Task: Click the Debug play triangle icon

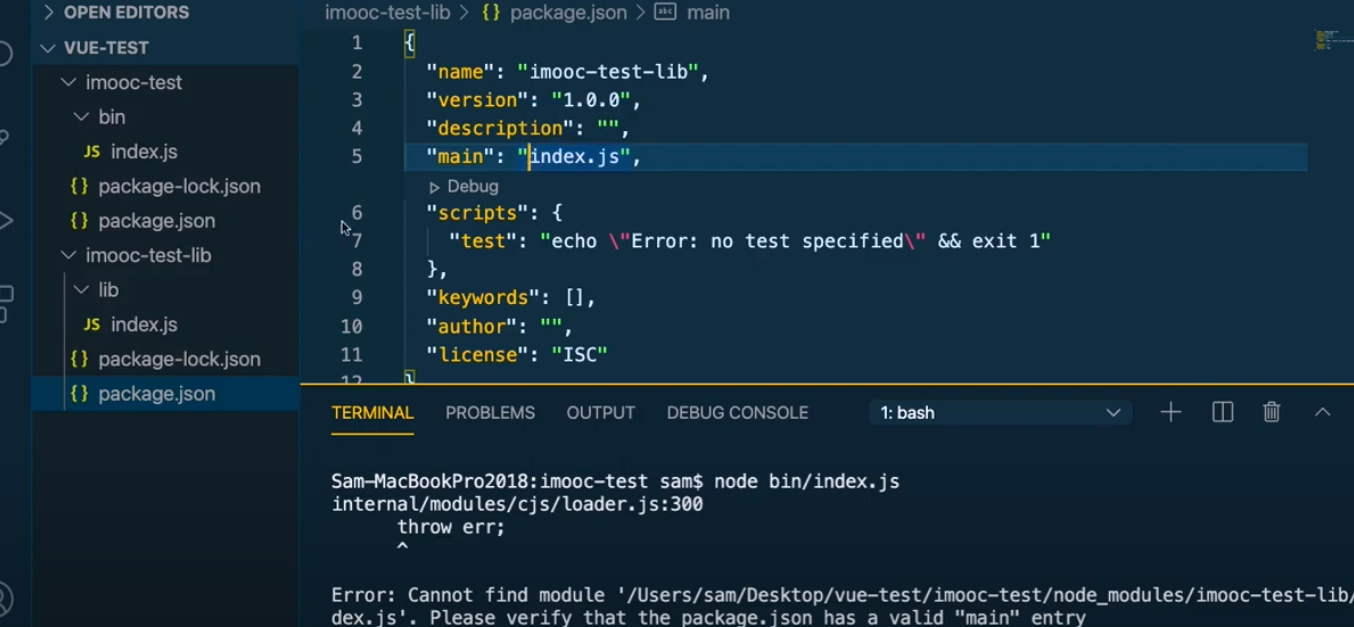Action: tap(434, 187)
